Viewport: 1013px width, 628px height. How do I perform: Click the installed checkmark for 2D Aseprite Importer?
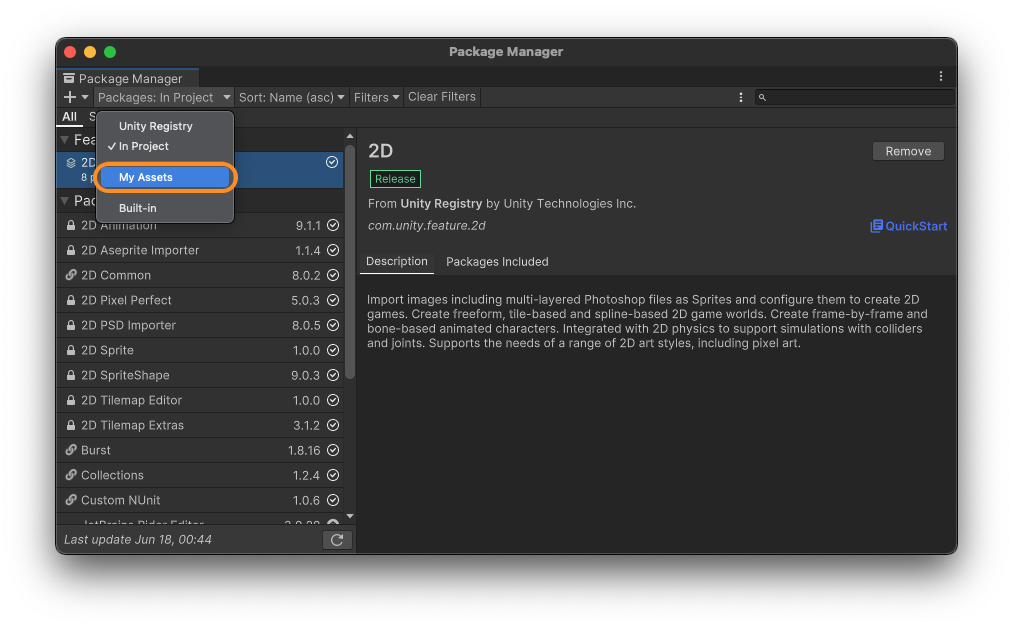333,251
